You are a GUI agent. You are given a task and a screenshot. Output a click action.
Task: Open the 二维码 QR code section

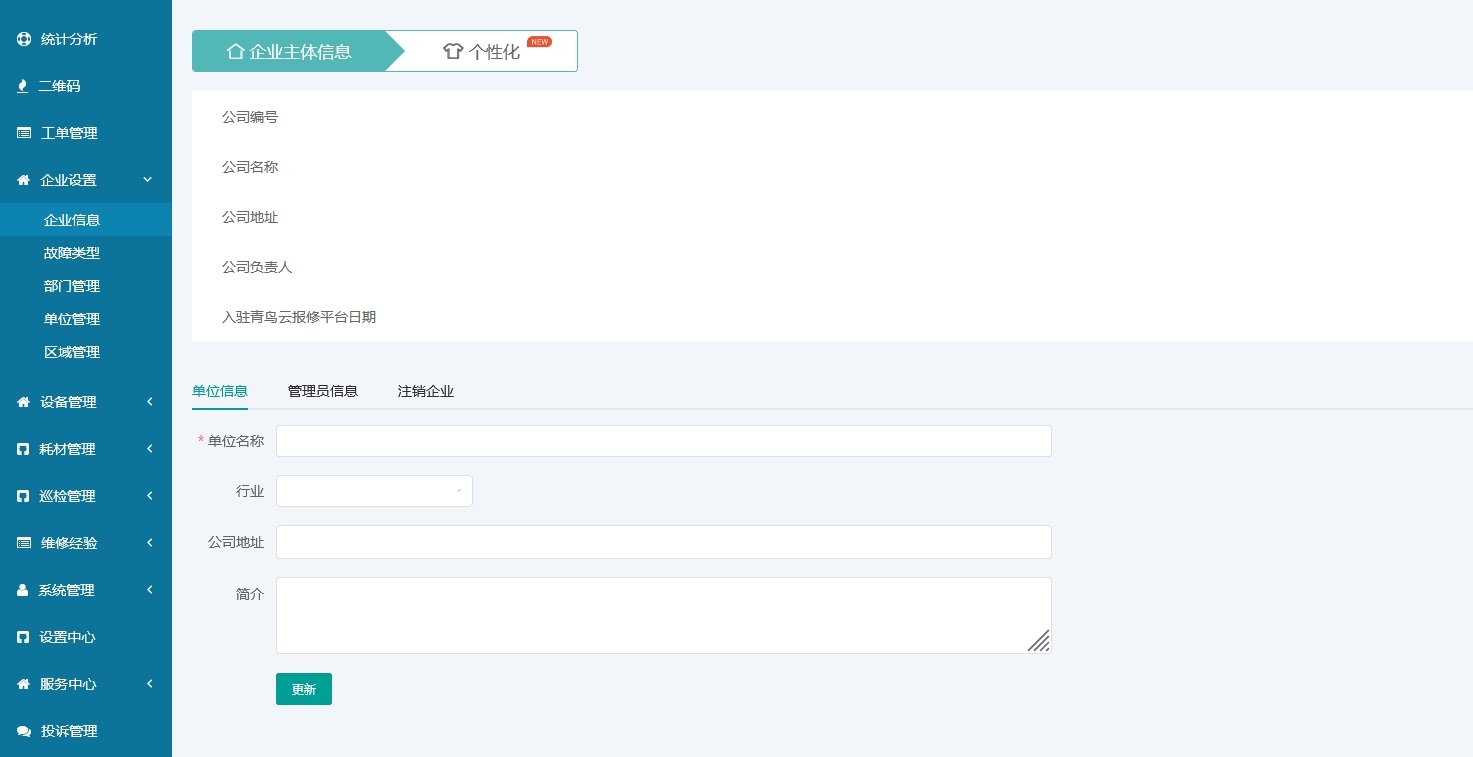[23, 86]
